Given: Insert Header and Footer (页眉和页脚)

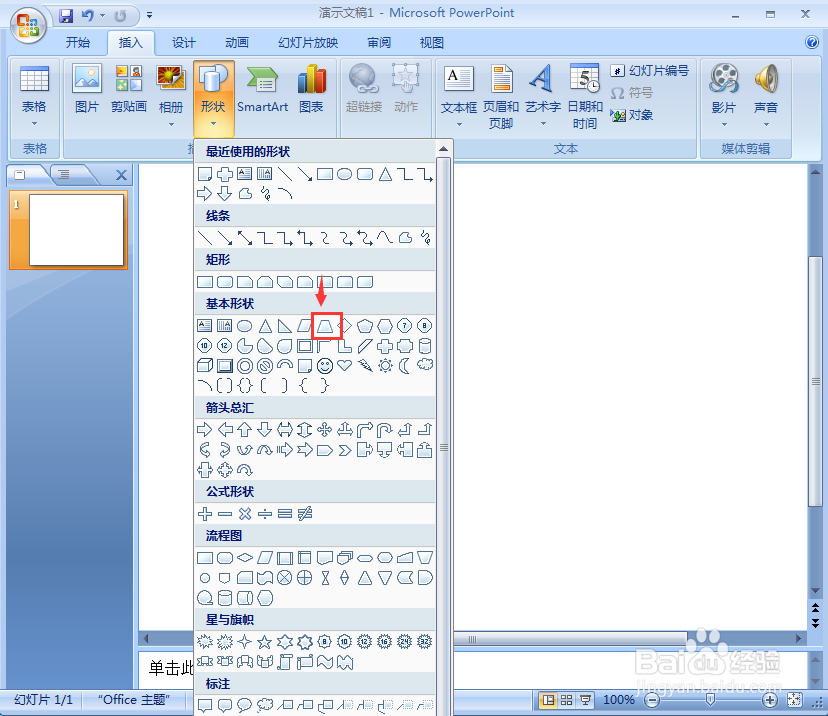Looking at the screenshot, I should (501, 98).
